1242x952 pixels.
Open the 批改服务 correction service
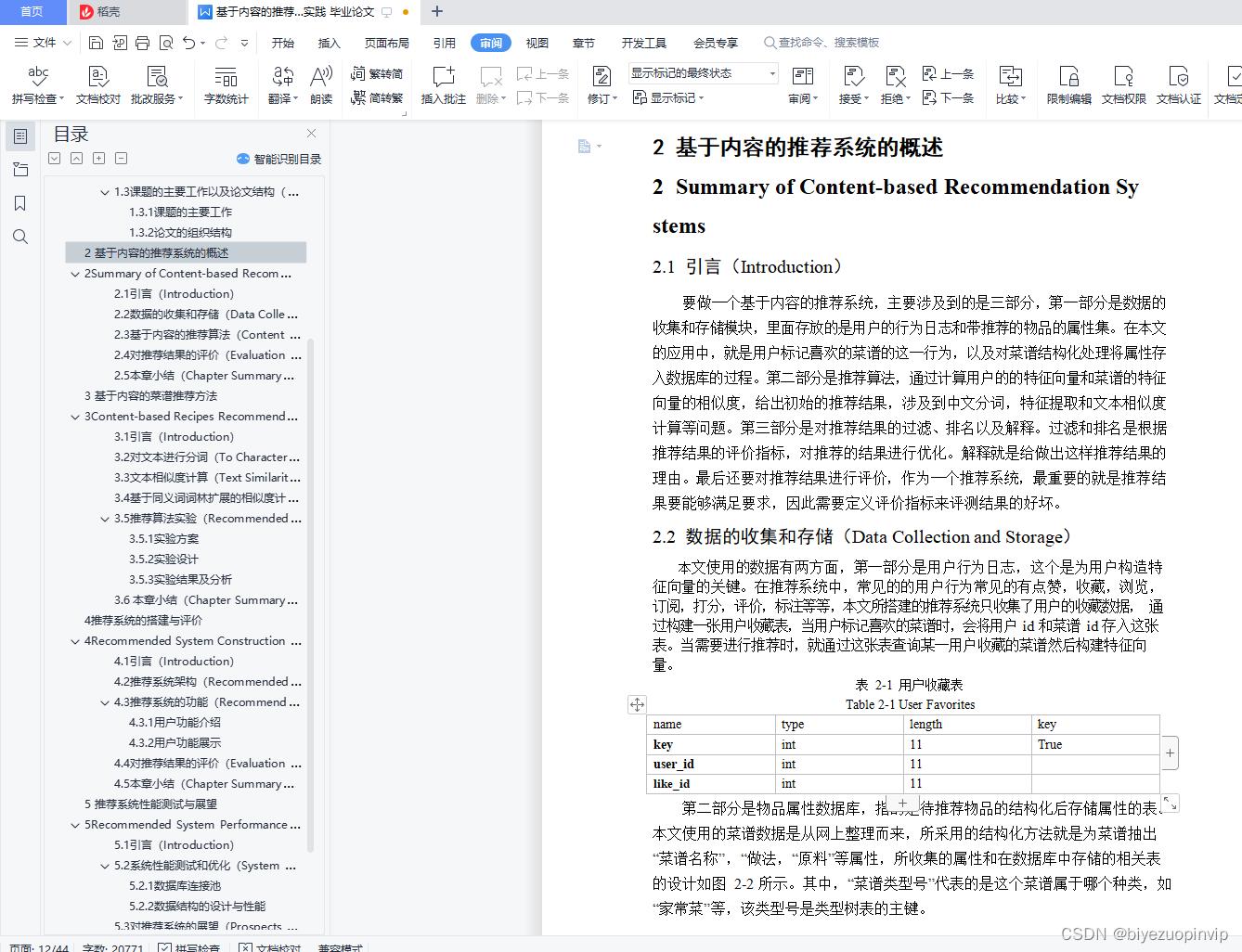pyautogui.click(x=157, y=84)
